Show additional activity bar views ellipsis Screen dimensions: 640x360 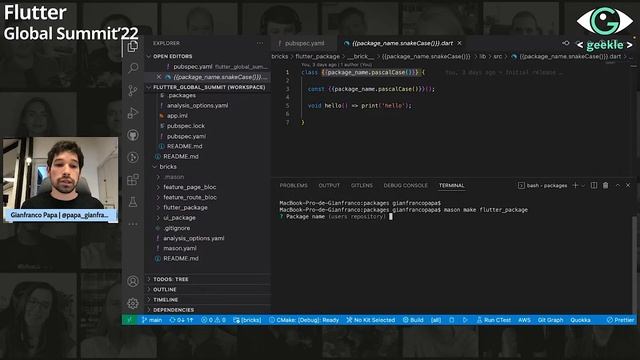(133, 224)
